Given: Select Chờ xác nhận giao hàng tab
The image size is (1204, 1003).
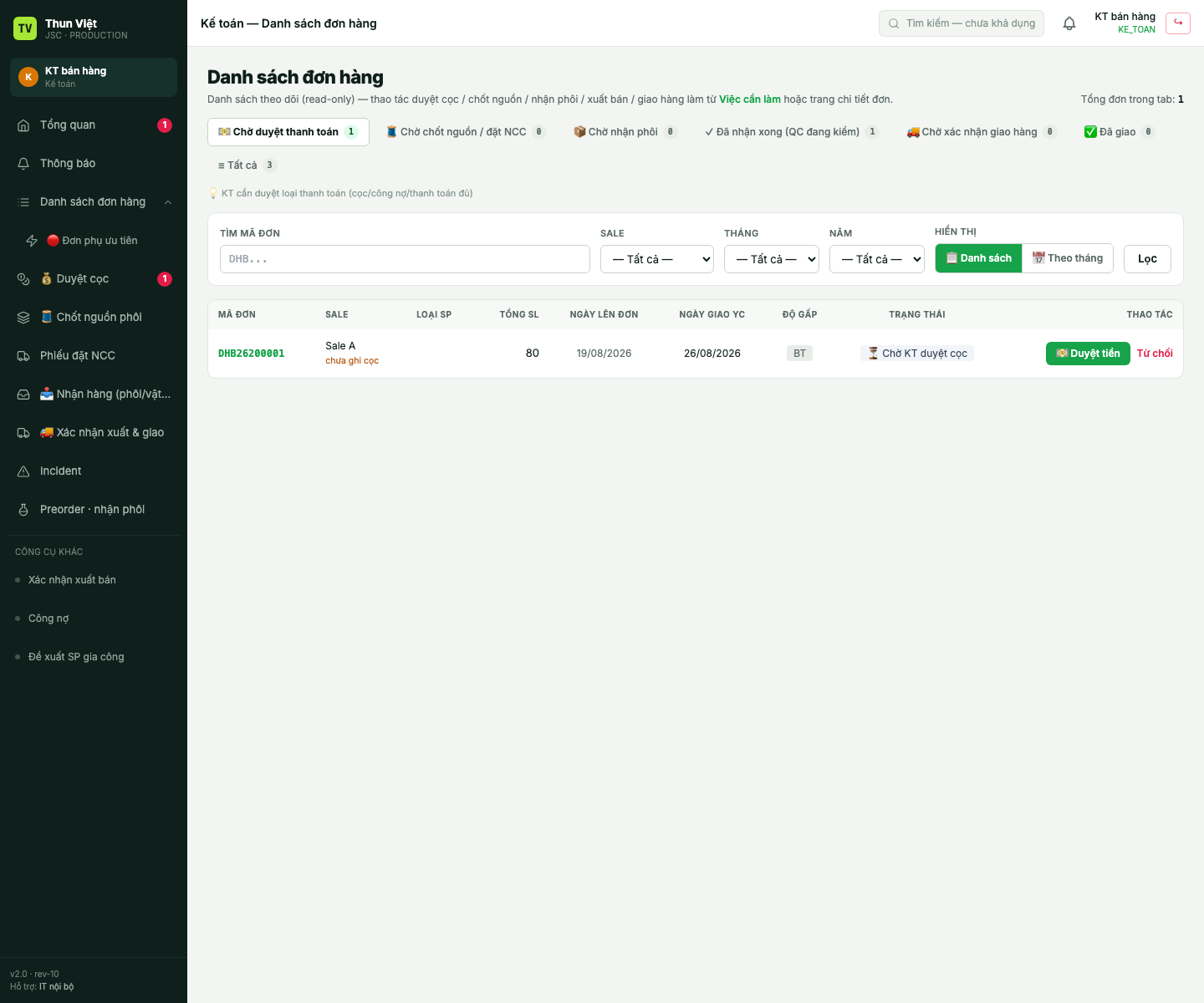Looking at the screenshot, I should click(982, 132).
